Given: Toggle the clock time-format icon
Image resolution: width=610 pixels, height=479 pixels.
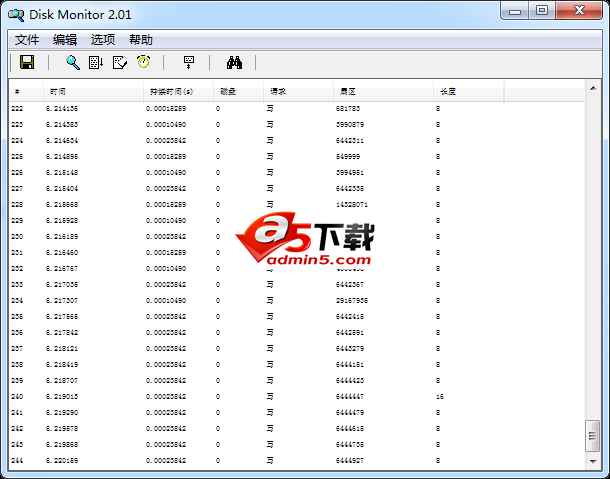Looking at the screenshot, I should coord(144,62).
